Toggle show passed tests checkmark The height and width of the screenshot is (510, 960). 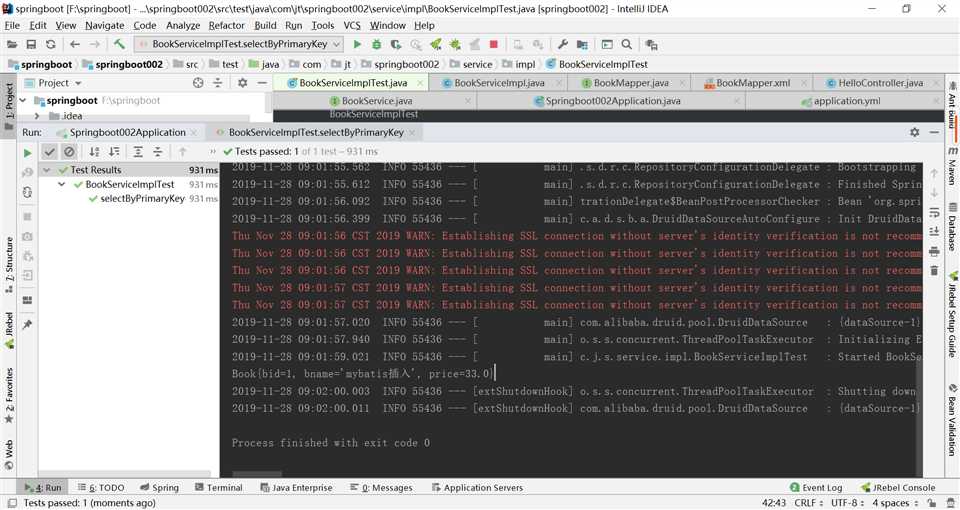(x=50, y=152)
